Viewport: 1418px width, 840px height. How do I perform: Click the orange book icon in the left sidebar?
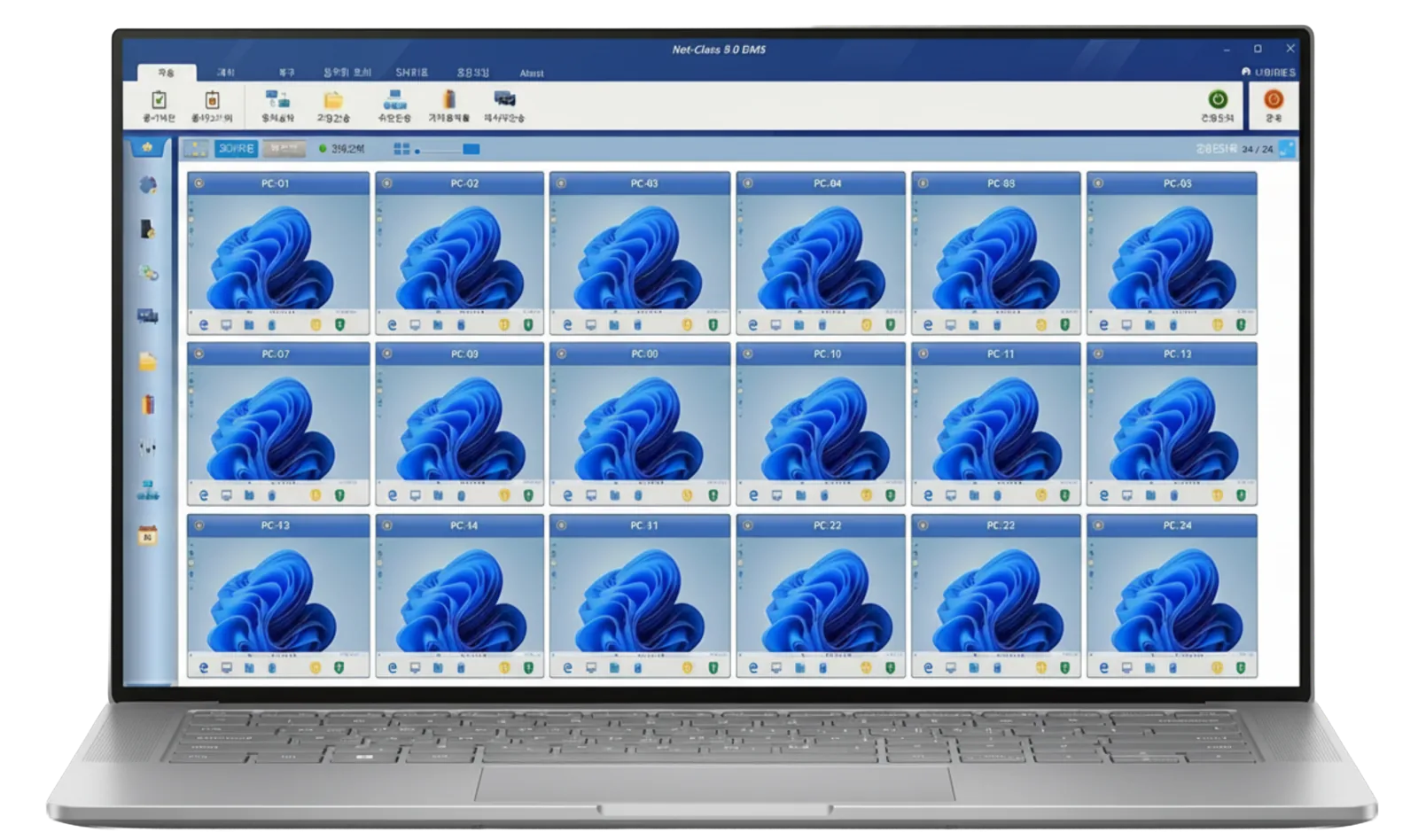point(148,405)
